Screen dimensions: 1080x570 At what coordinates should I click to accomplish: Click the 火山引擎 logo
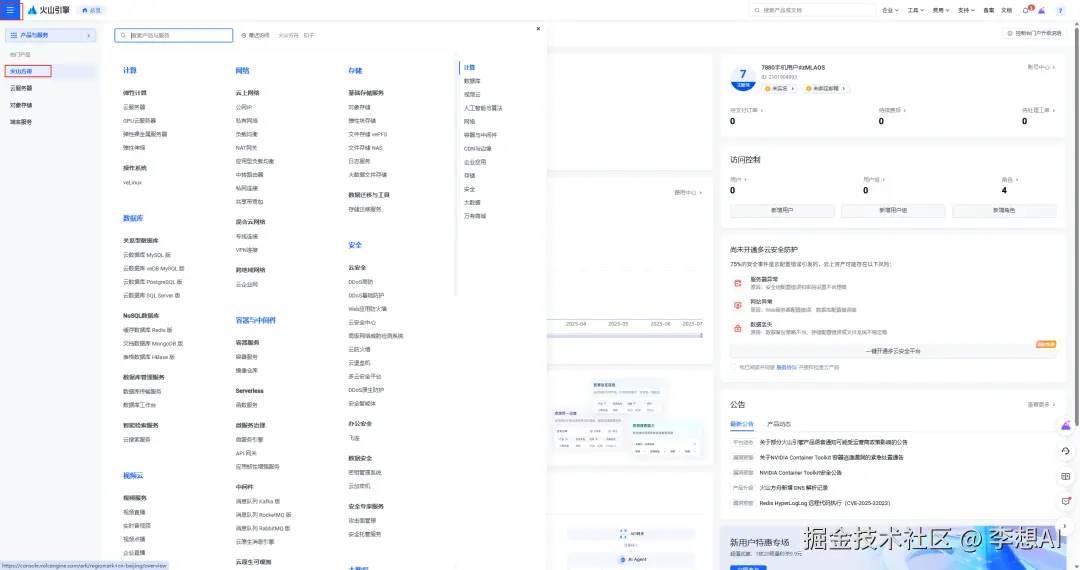tap(48, 10)
